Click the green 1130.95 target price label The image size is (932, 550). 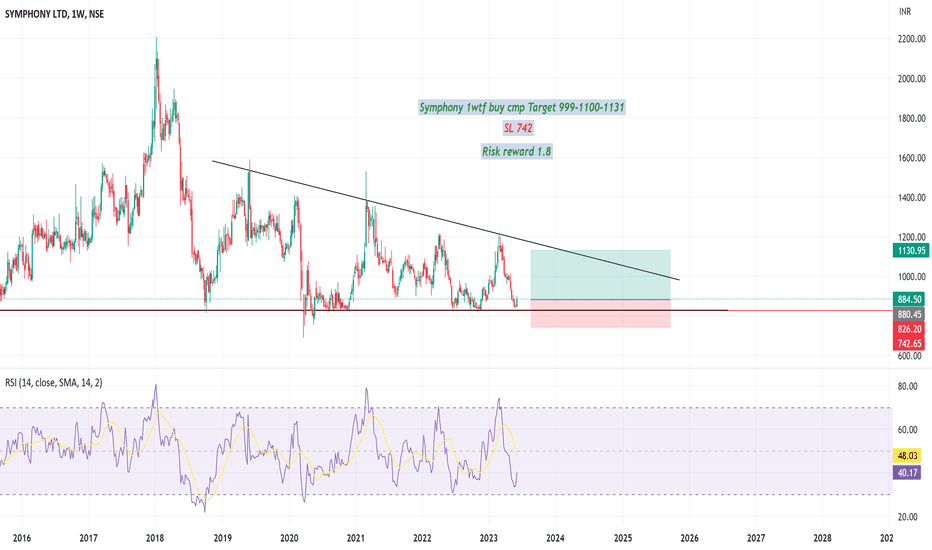click(911, 250)
